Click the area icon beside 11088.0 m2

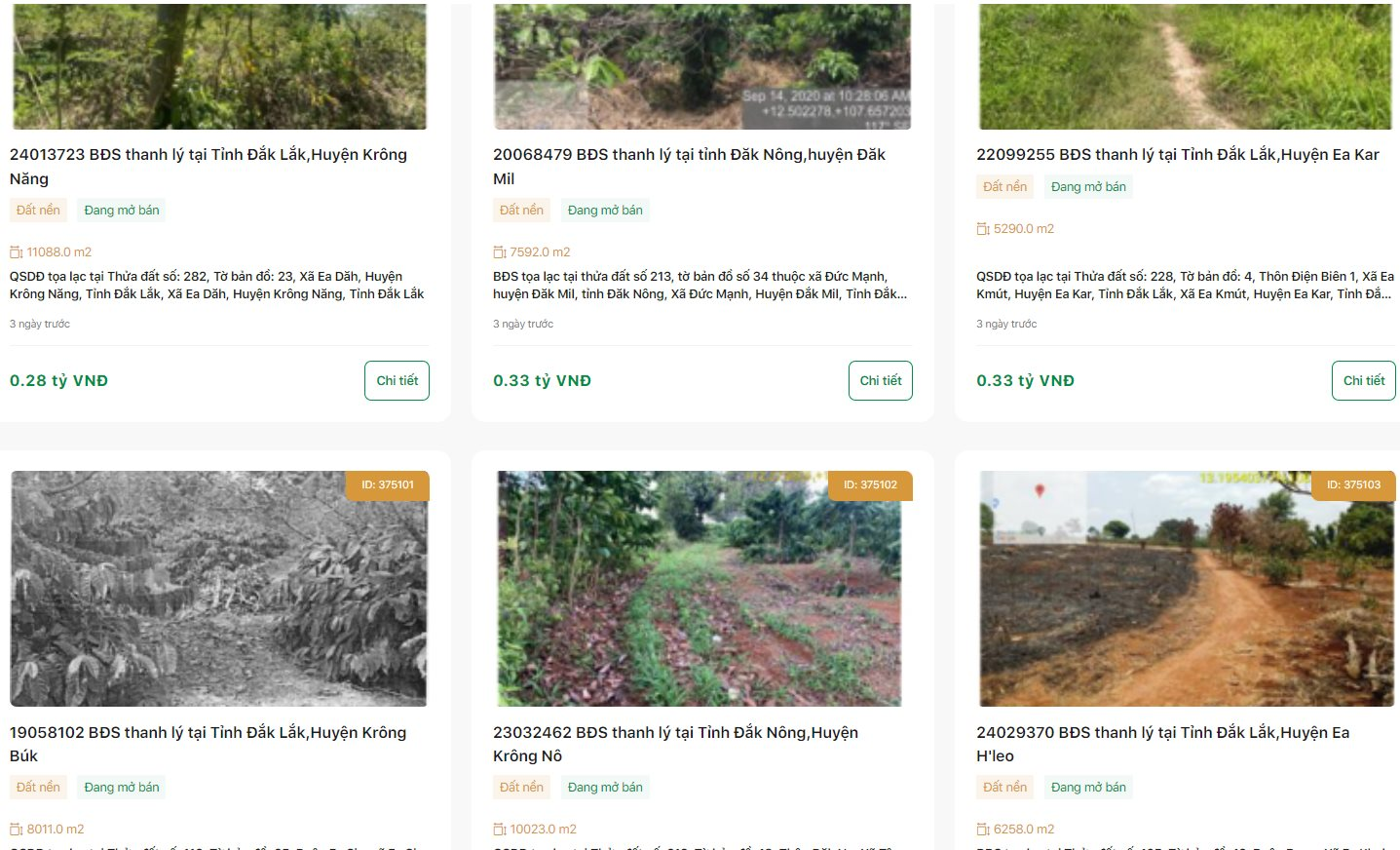point(17,252)
